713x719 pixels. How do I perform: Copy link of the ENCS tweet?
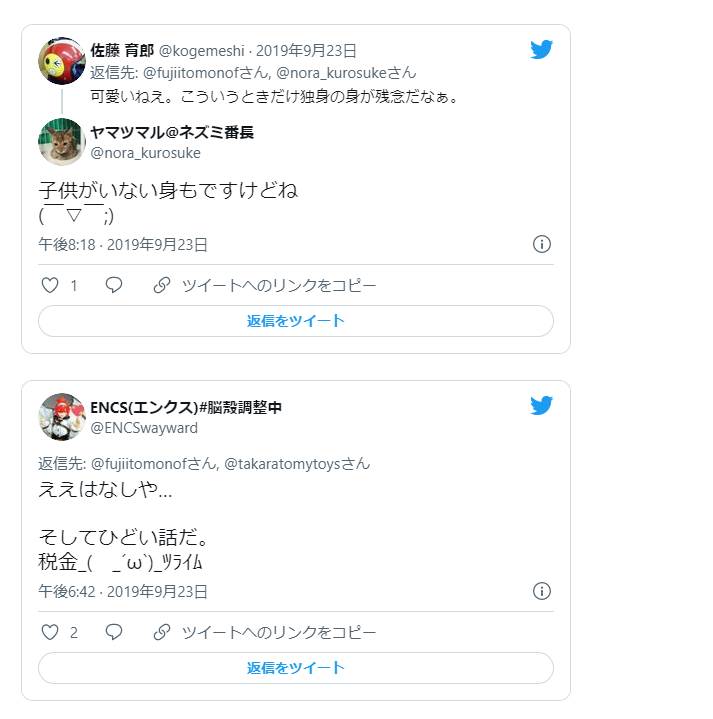pos(265,632)
